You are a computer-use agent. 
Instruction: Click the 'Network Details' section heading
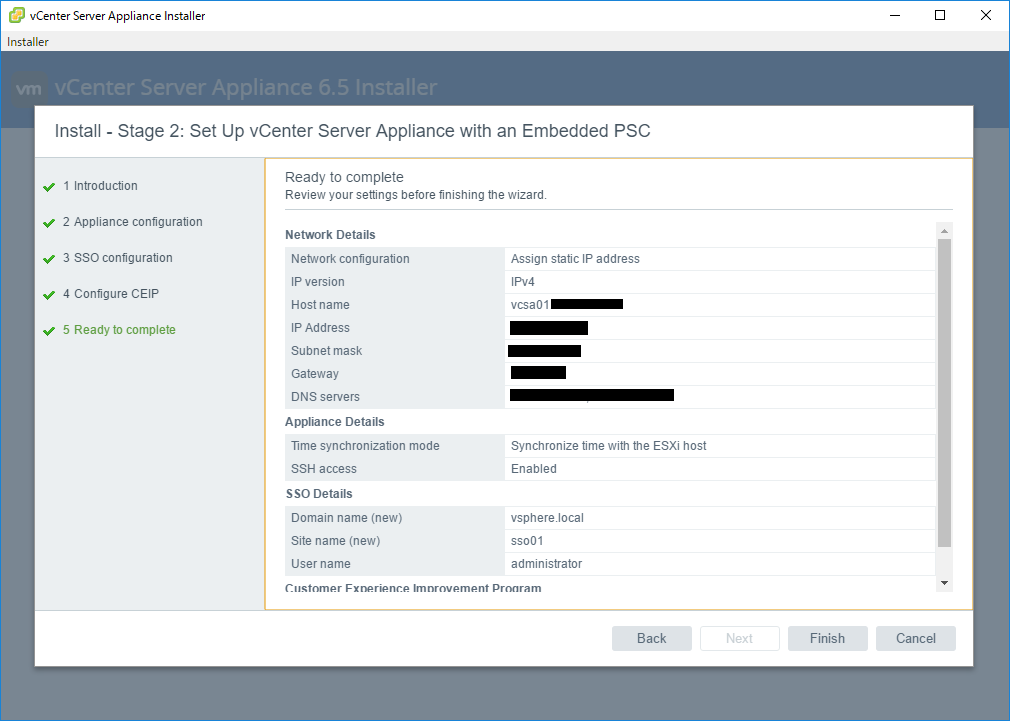[330, 235]
